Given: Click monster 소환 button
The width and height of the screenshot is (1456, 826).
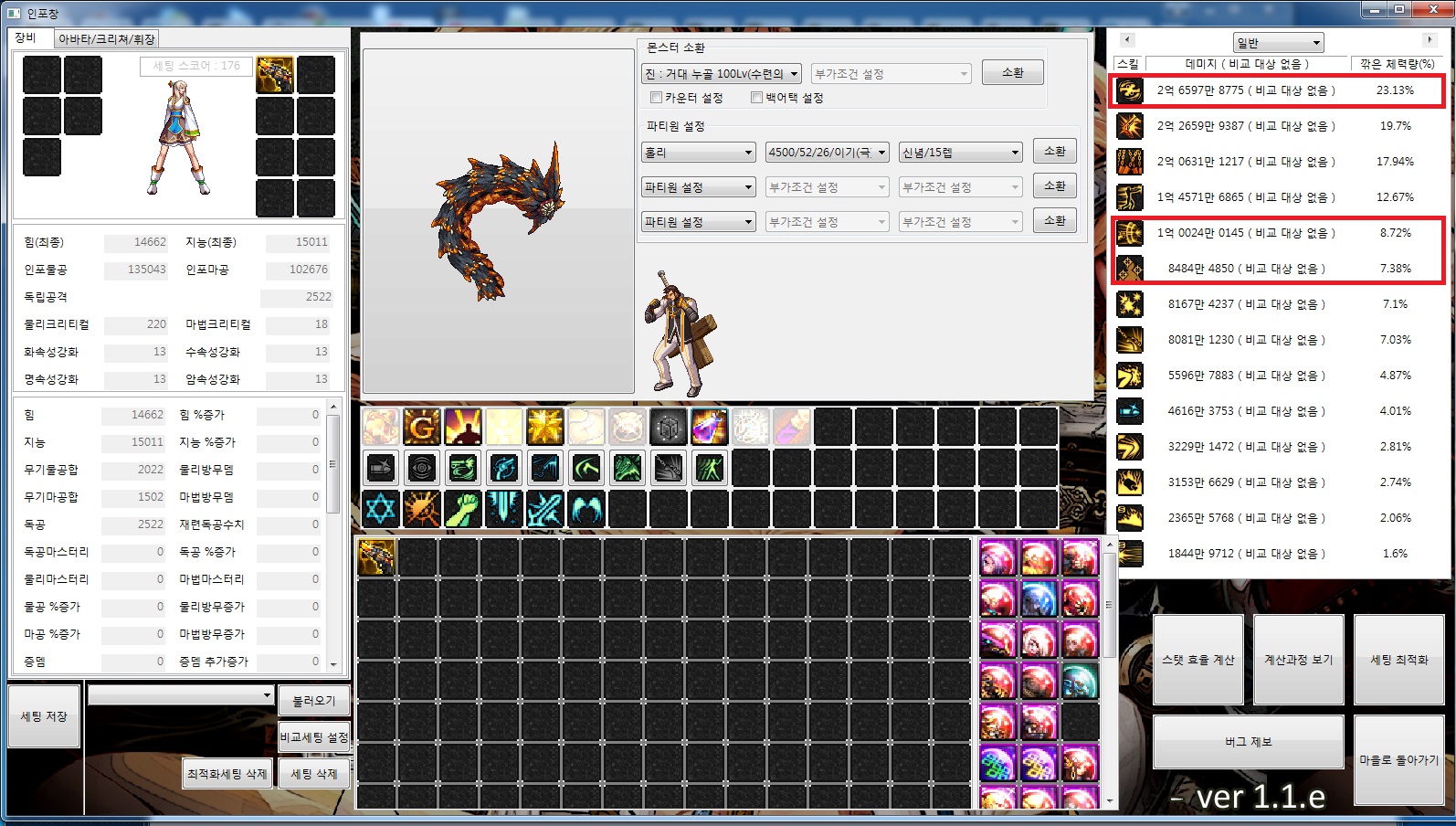Looking at the screenshot, I should 1013,72.
